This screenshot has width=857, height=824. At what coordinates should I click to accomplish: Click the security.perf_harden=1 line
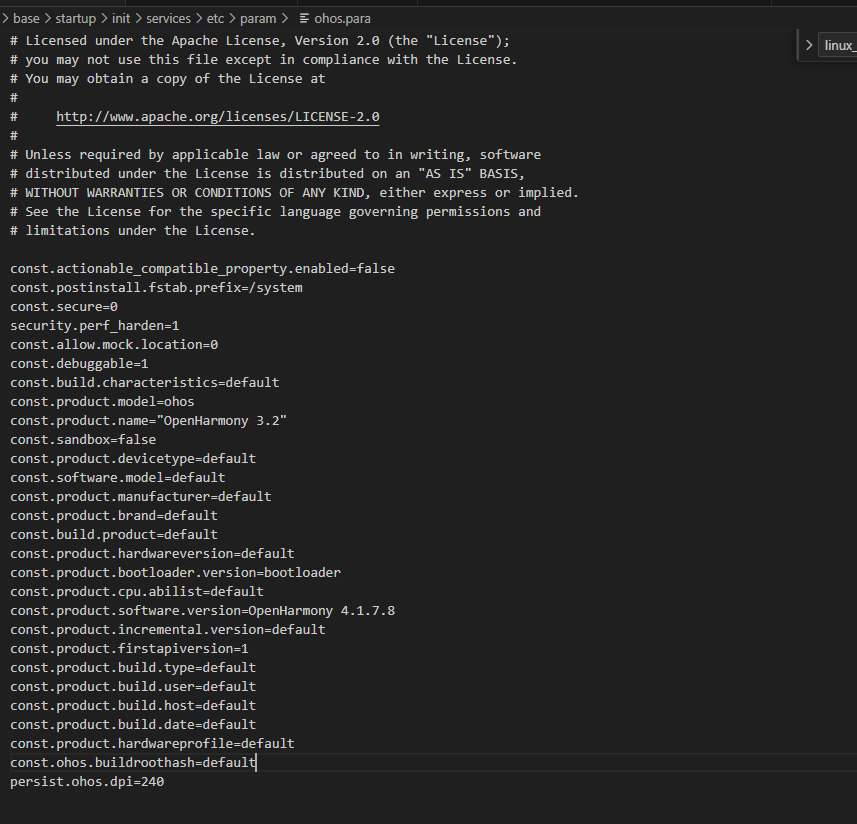pyautogui.click(x=95, y=326)
